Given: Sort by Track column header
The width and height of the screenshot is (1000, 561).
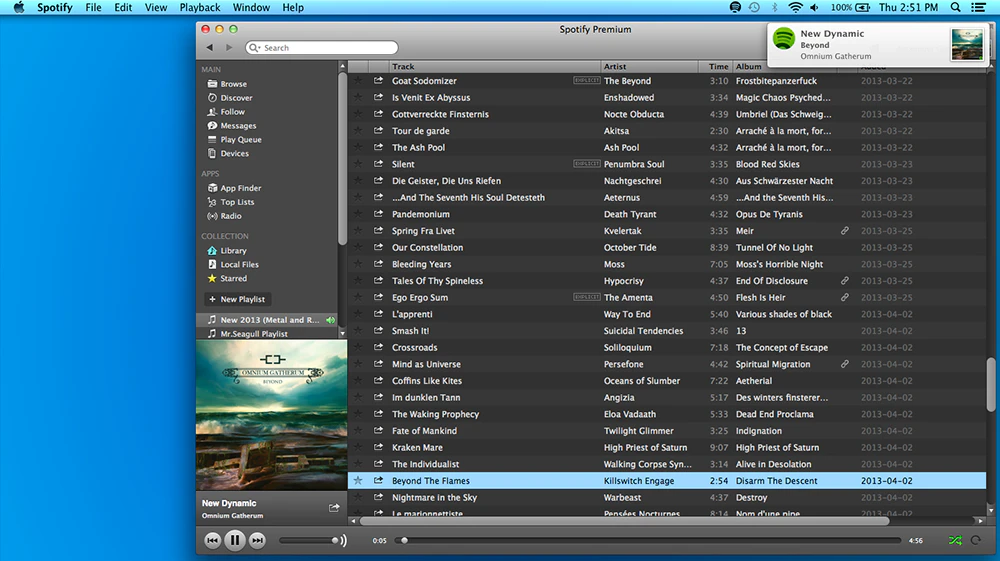Looking at the screenshot, I should click(x=495, y=66).
